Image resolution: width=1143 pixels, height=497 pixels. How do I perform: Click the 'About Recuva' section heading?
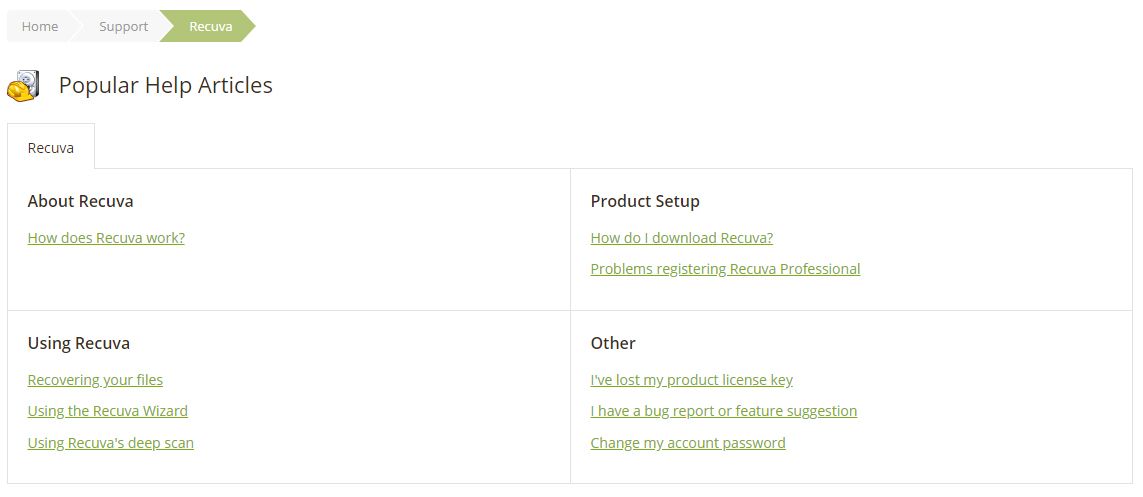80,201
